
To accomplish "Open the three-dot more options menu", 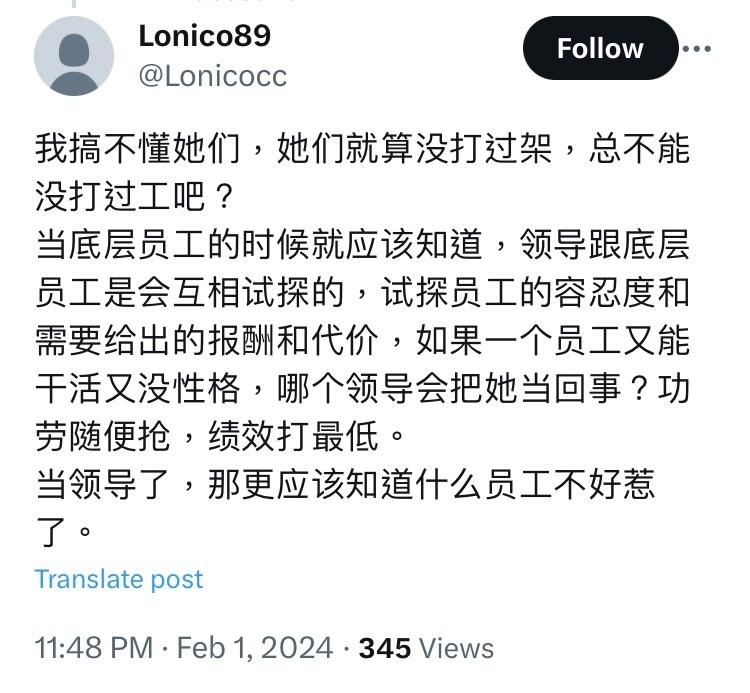I will point(696,48).
